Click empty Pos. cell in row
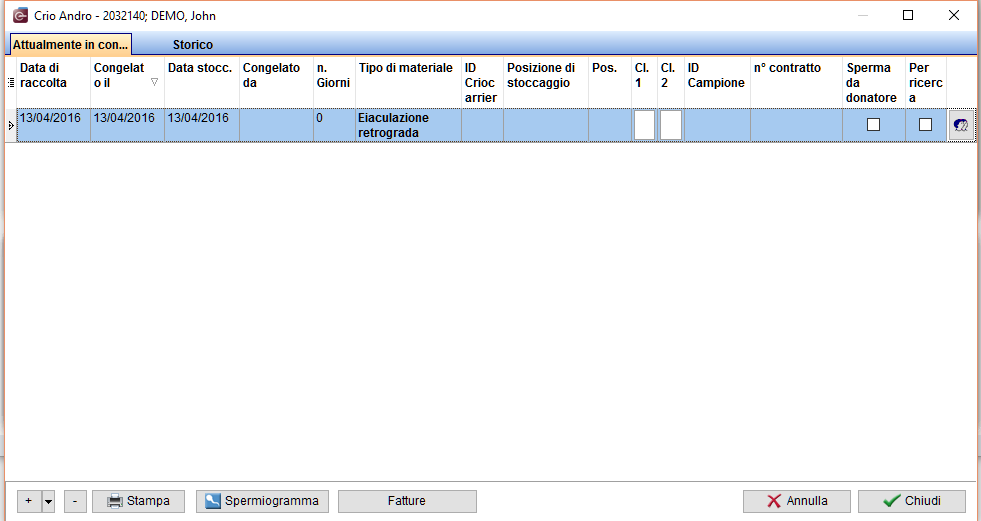The width and height of the screenshot is (981, 521). pyautogui.click(x=610, y=125)
